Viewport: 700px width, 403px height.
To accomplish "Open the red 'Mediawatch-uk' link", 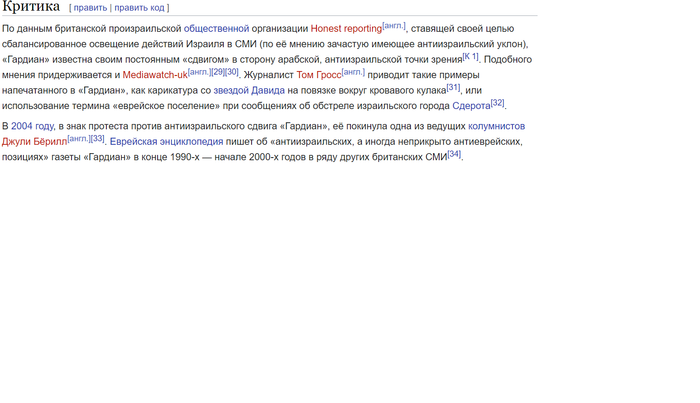I will (155, 75).
